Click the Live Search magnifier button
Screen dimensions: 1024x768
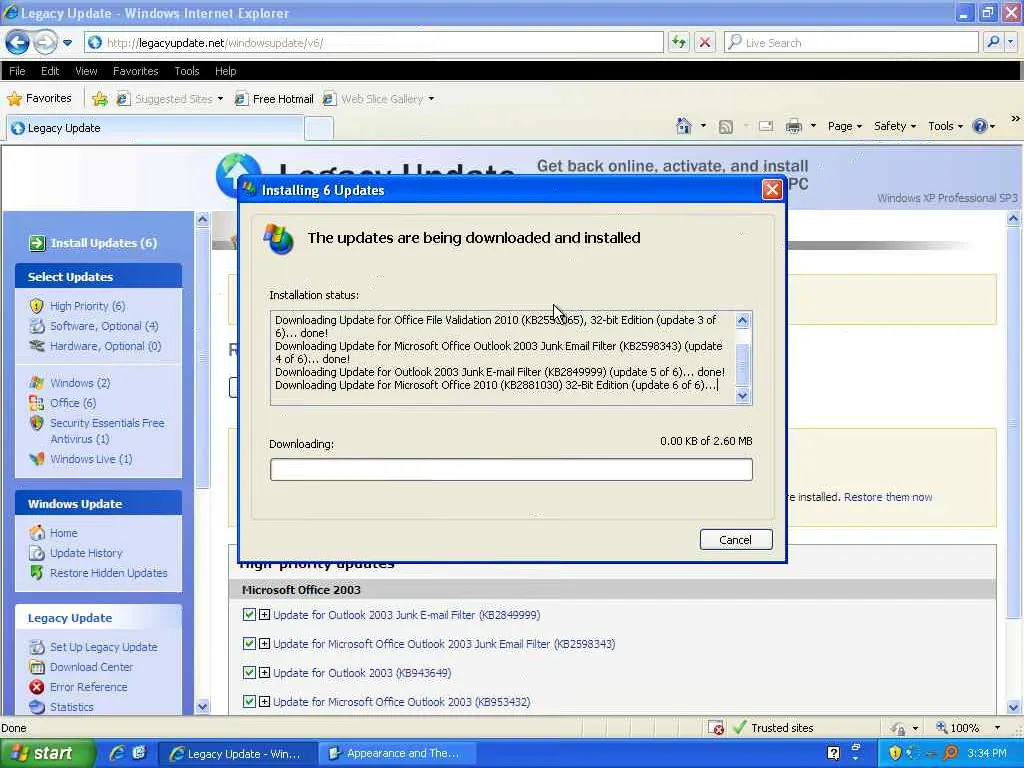coord(993,42)
